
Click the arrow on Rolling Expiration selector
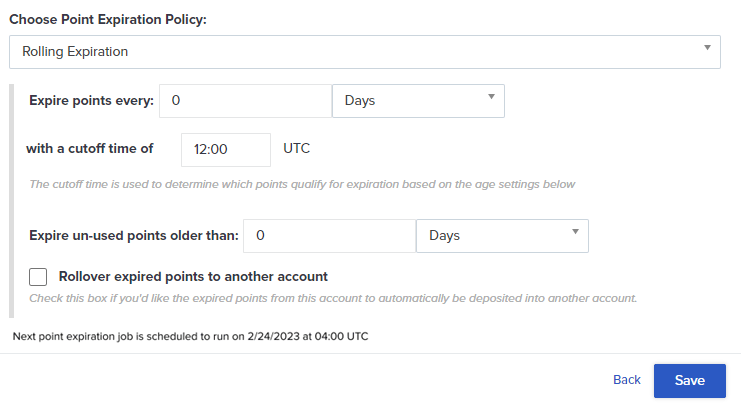click(707, 48)
